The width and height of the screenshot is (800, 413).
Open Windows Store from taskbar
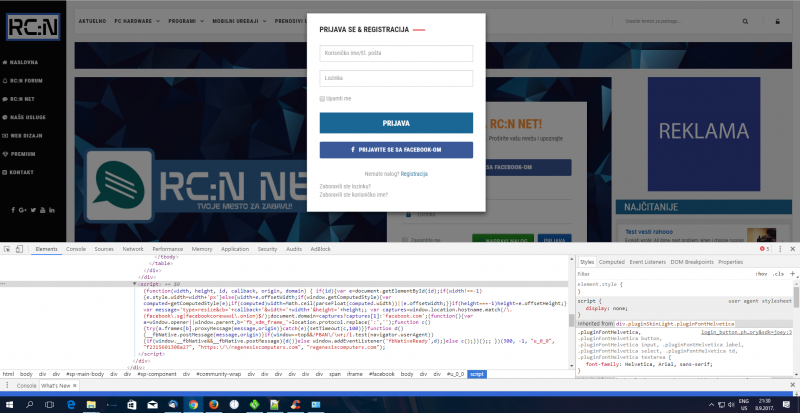pyautogui.click(x=132, y=405)
